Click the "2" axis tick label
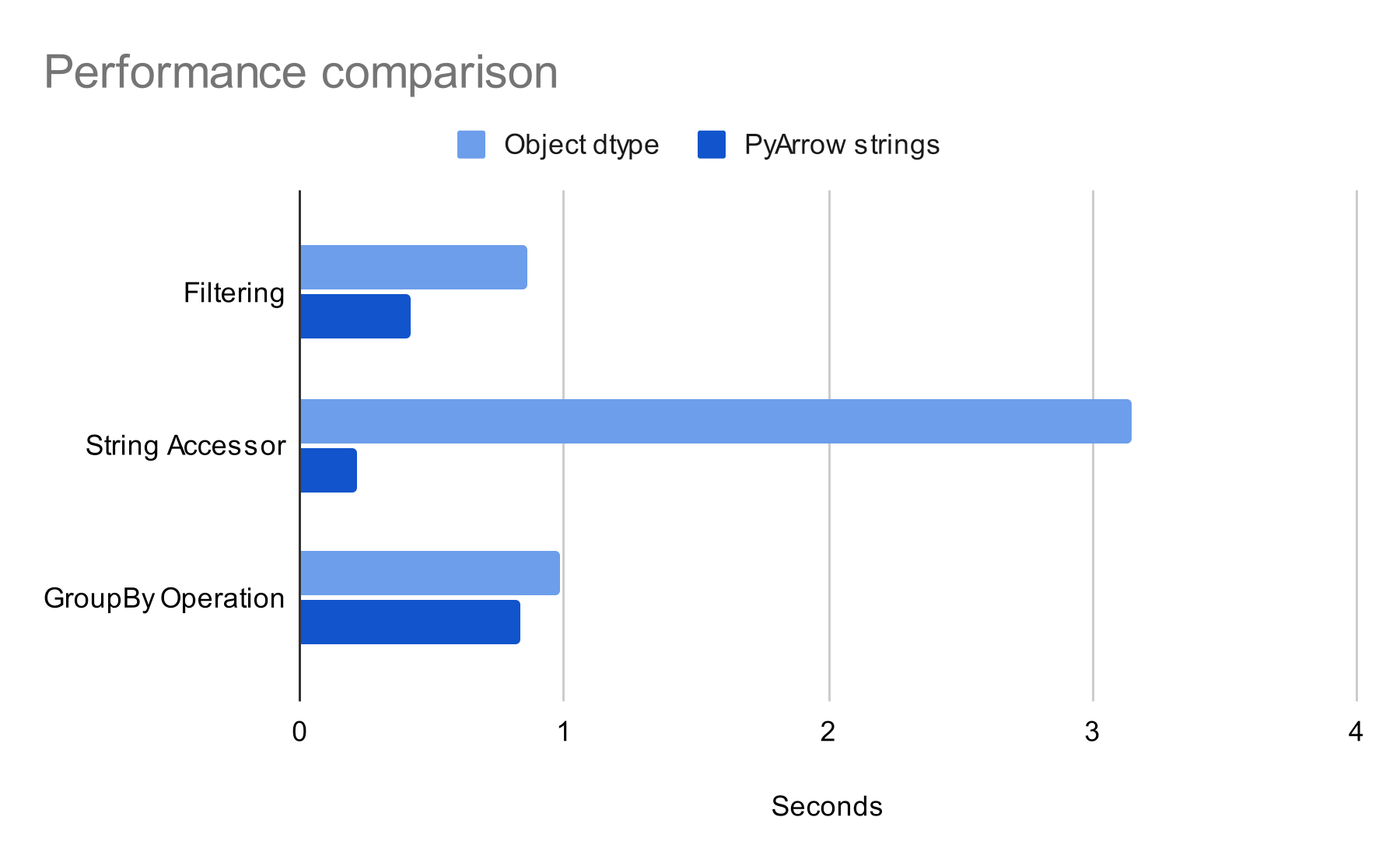1400x866 pixels. (x=828, y=732)
